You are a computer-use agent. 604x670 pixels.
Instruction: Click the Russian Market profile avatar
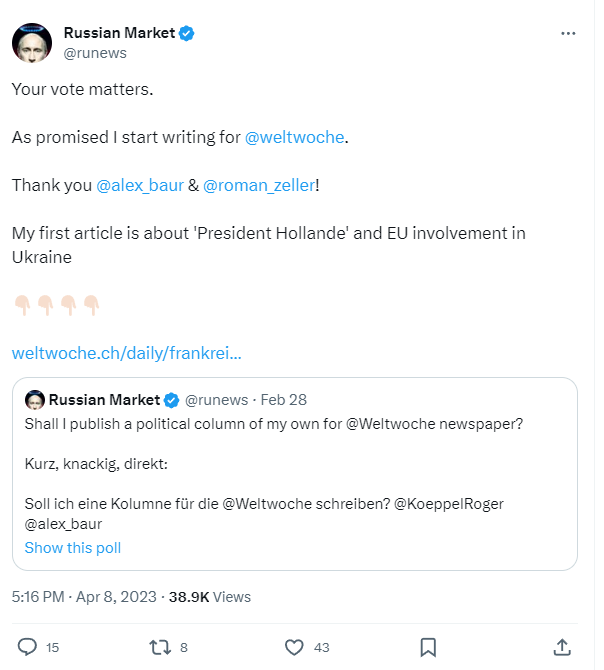31,43
